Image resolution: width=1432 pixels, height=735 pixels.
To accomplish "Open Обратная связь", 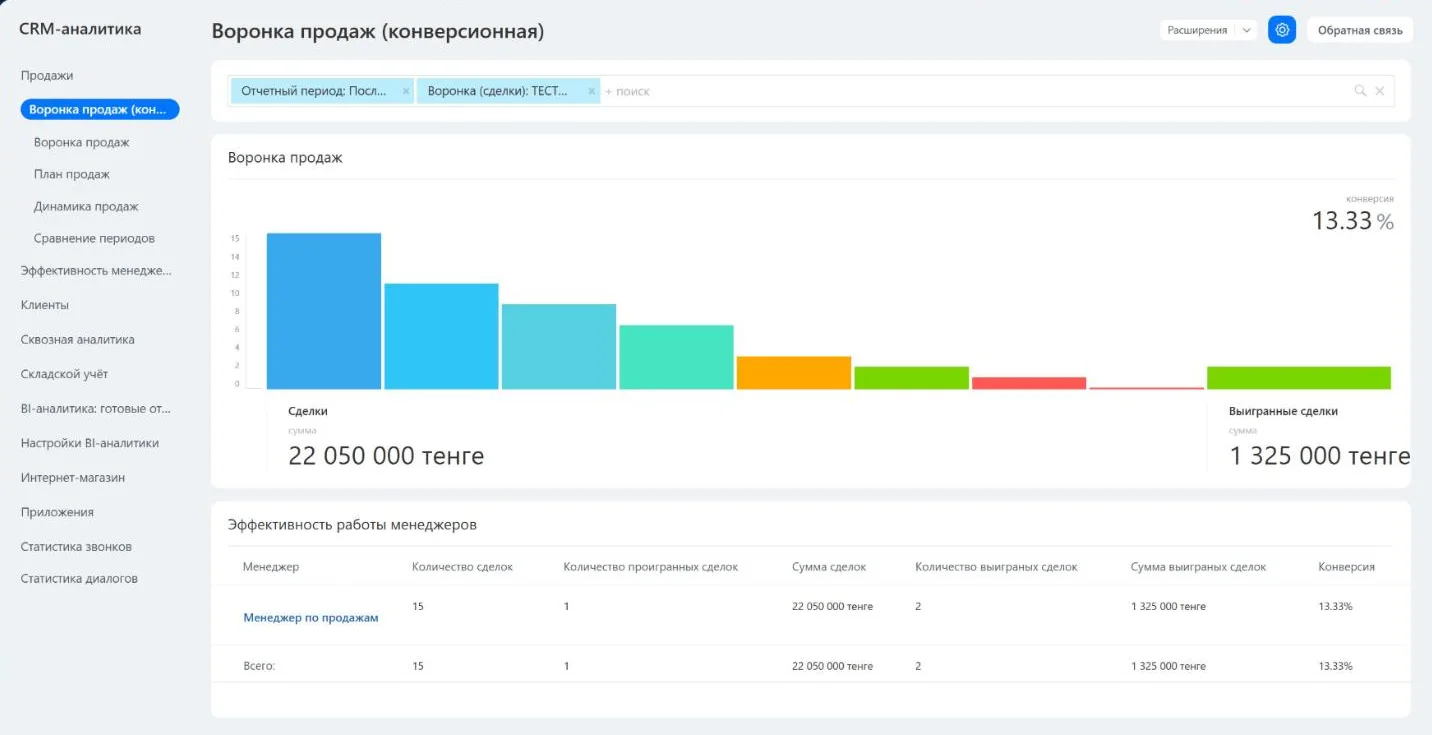I will 1360,30.
